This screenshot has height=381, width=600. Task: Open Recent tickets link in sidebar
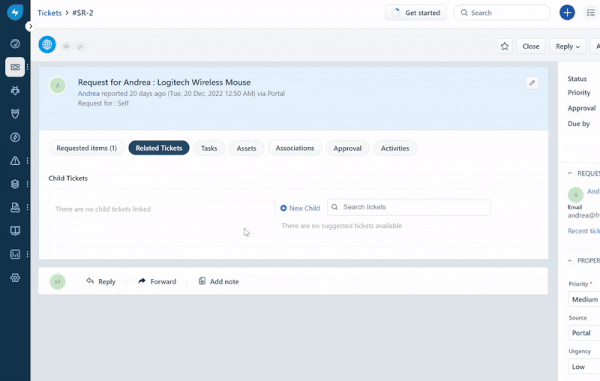point(584,231)
